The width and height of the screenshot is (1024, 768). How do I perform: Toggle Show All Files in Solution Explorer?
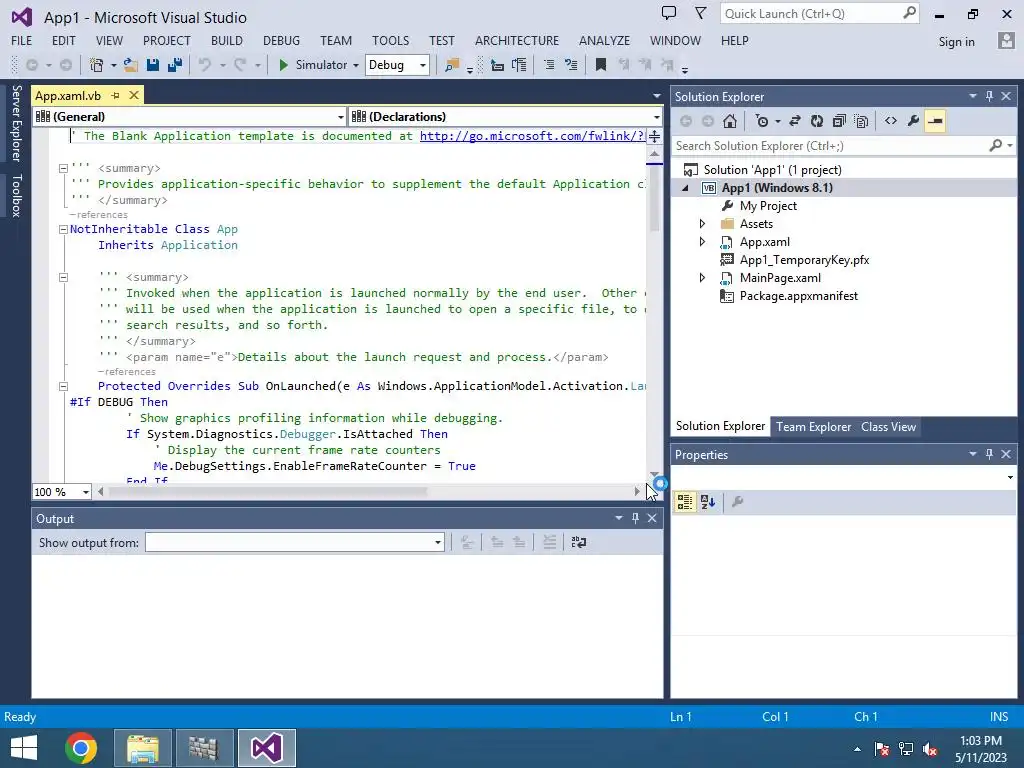[x=861, y=121]
